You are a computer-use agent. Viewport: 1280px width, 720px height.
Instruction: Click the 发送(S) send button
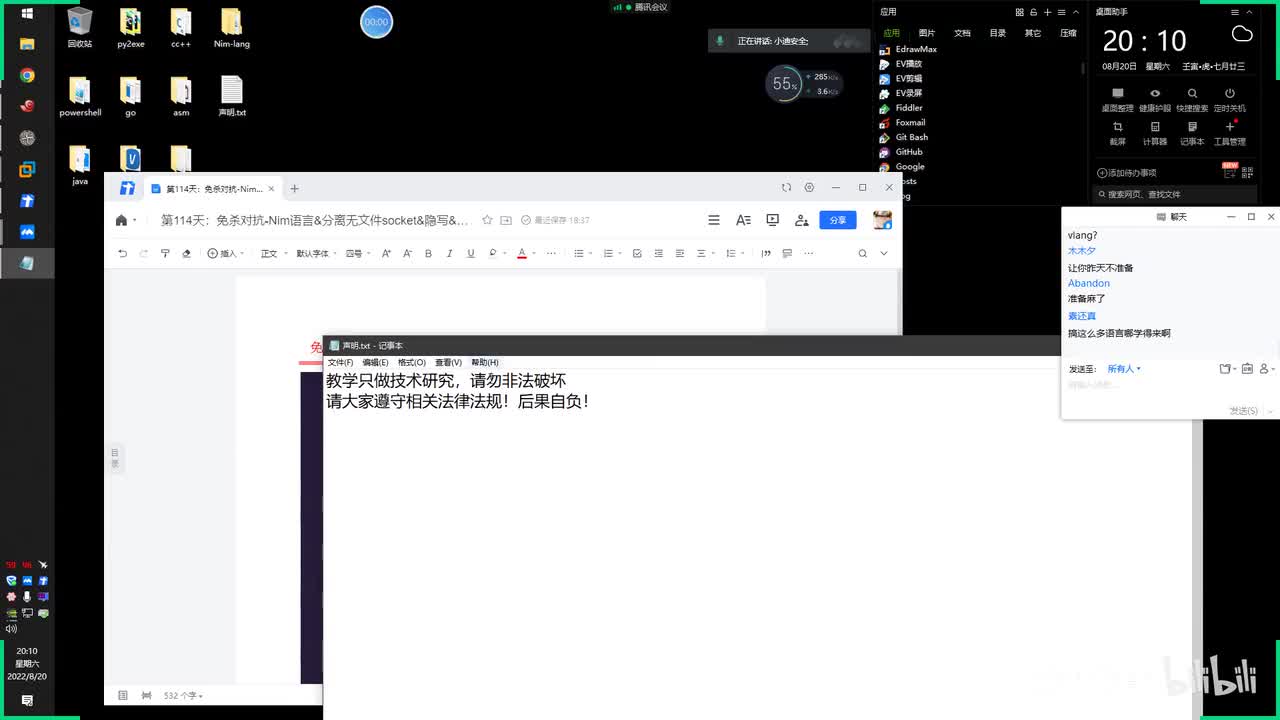(x=1244, y=411)
